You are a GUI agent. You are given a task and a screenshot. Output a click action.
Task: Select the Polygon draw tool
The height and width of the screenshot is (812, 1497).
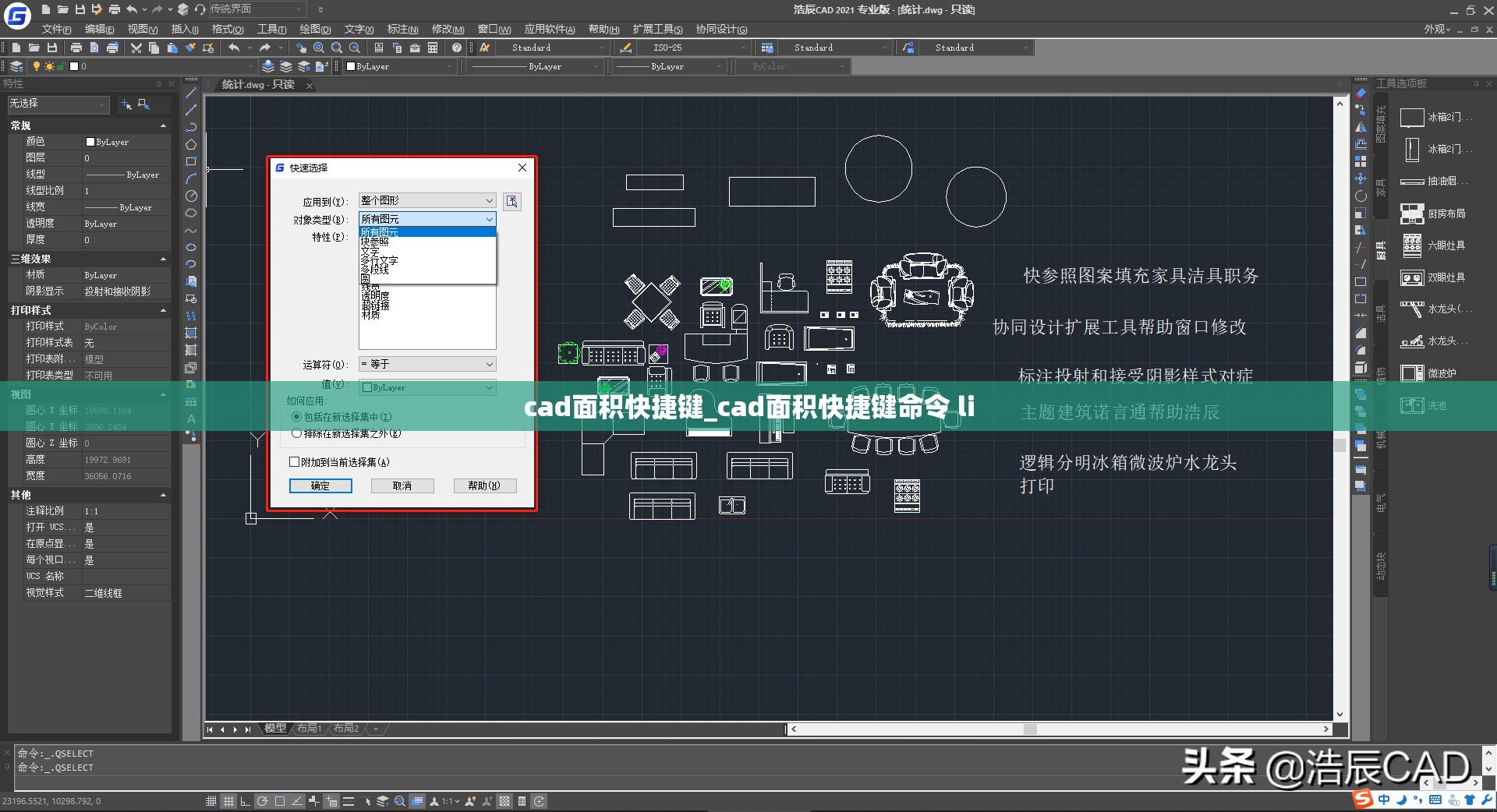click(191, 144)
